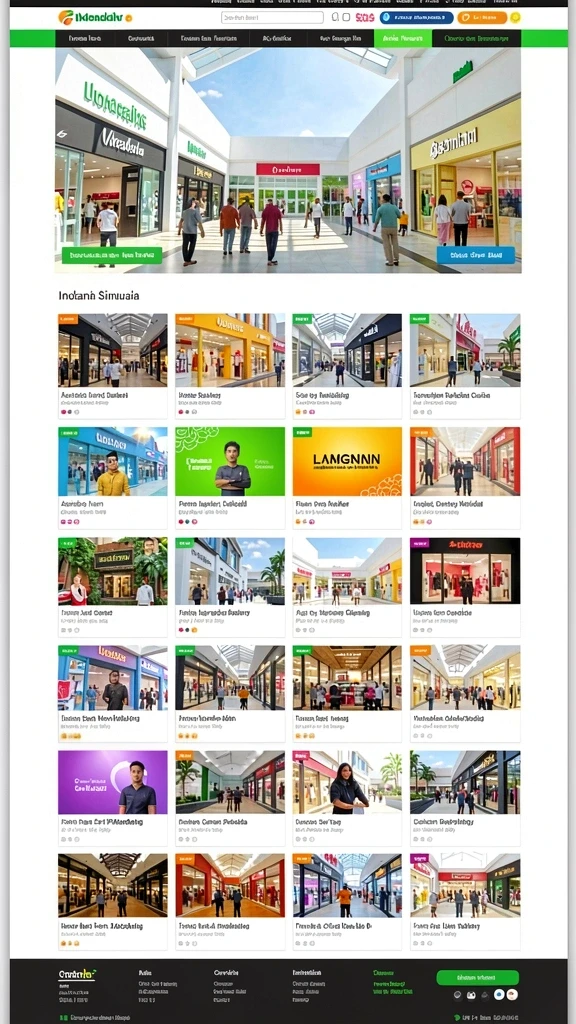Open the first item in dark navigation bar
Image resolution: width=576 pixels, height=1024 pixels.
tap(86, 39)
